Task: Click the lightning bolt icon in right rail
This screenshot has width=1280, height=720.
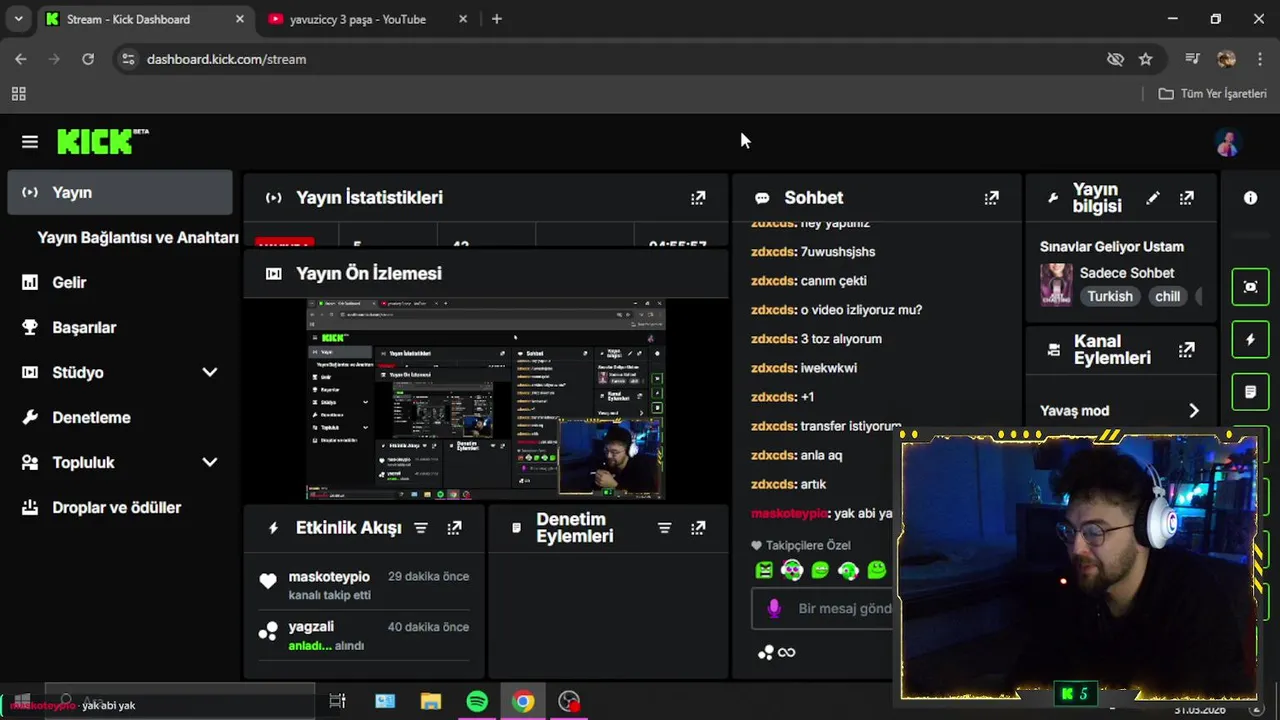Action: (x=1250, y=340)
